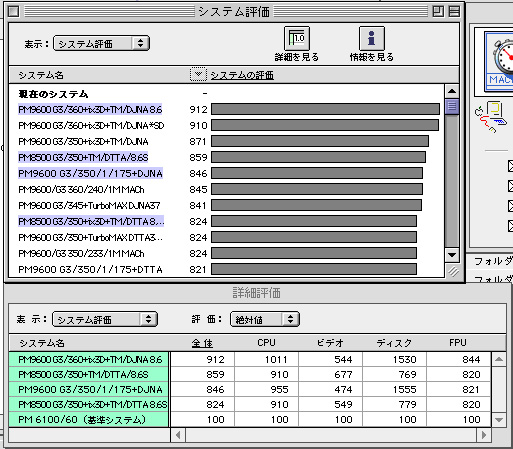
Task: Click the score bar for value 871
Action: pyautogui.click(x=320, y=141)
